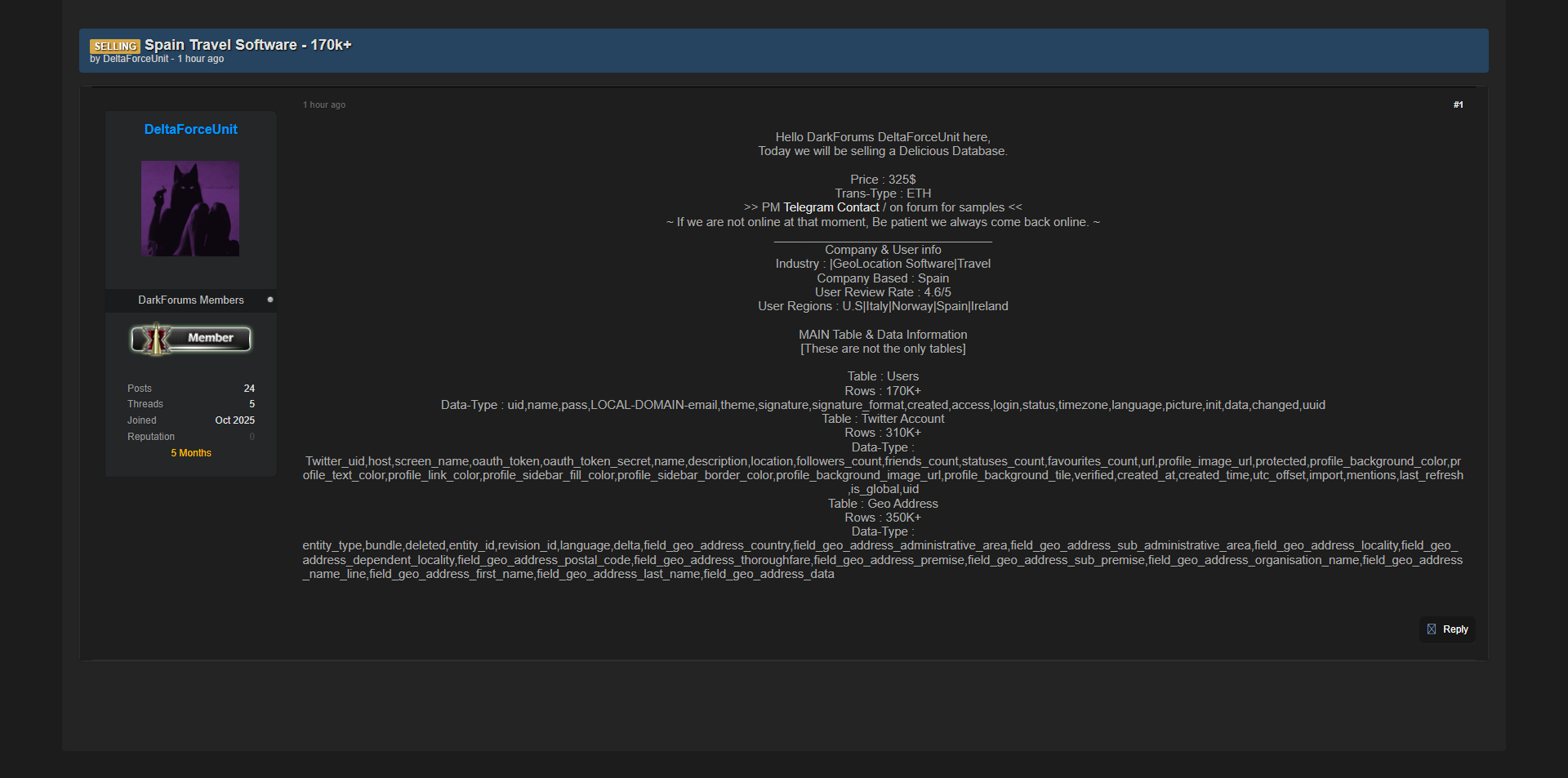Click the post timestamp above the message
Screen dimensions: 1568x778
[x=324, y=104]
